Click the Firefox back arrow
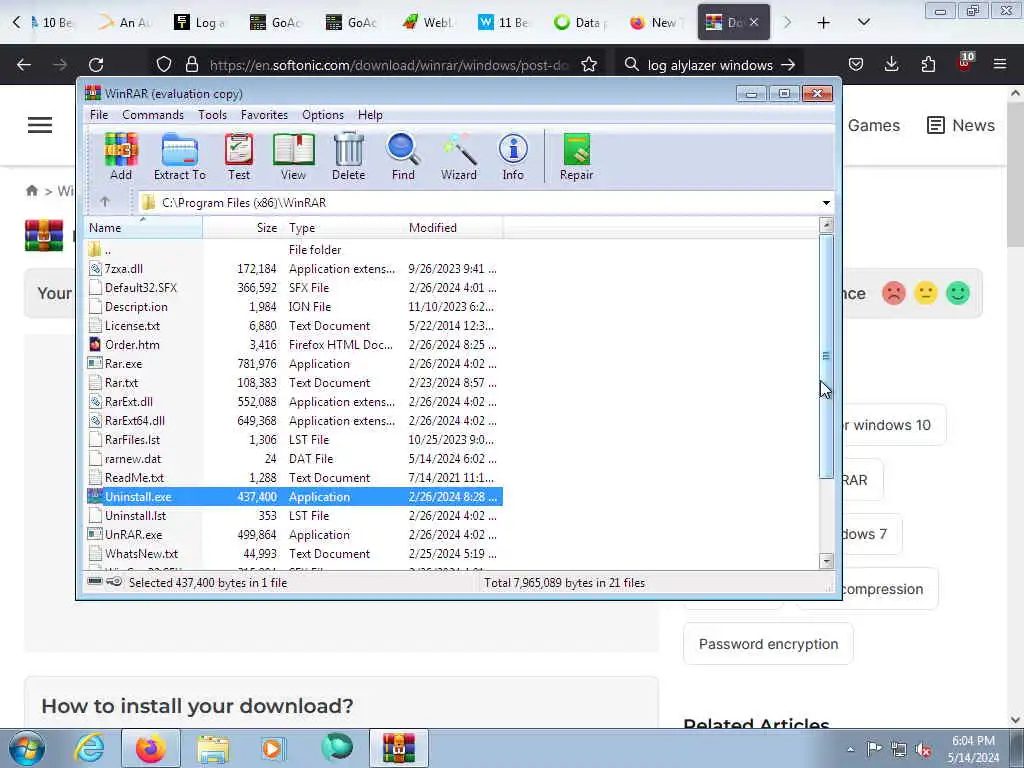 [24, 65]
